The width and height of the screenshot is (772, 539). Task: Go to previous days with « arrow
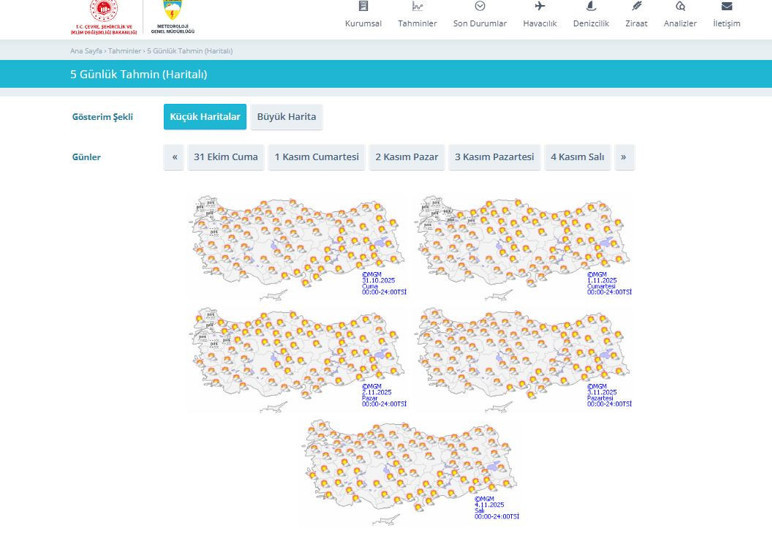pyautogui.click(x=174, y=157)
